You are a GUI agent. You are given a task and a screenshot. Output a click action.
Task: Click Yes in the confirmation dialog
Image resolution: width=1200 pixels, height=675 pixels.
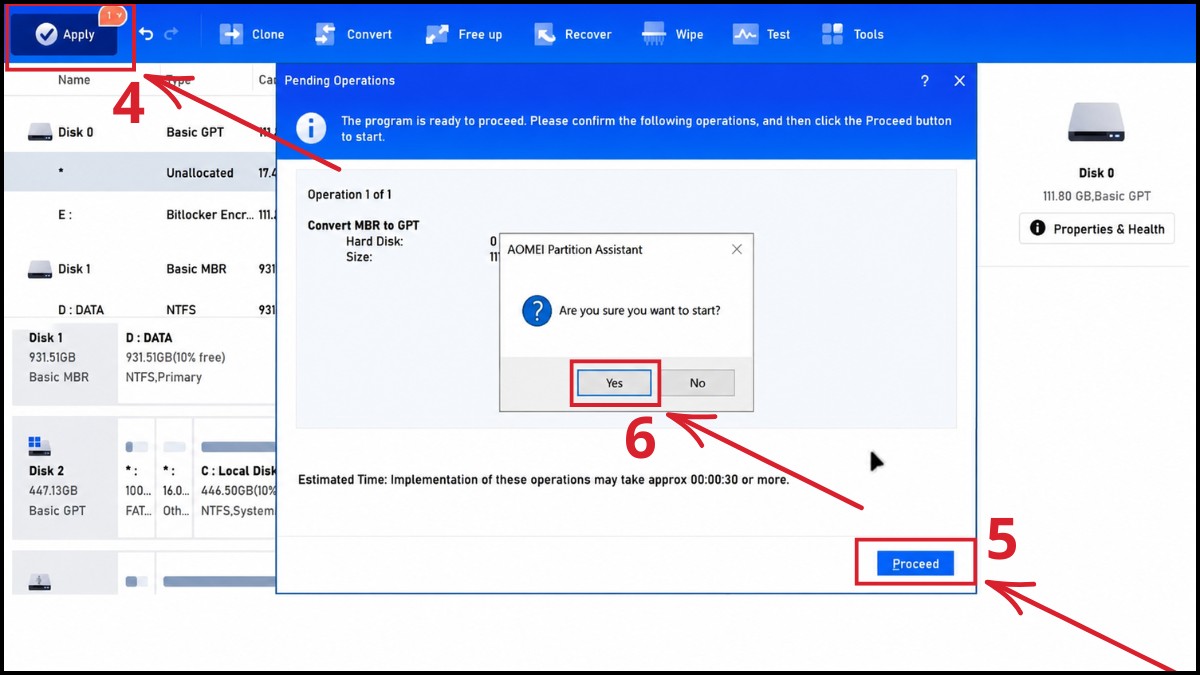(614, 383)
